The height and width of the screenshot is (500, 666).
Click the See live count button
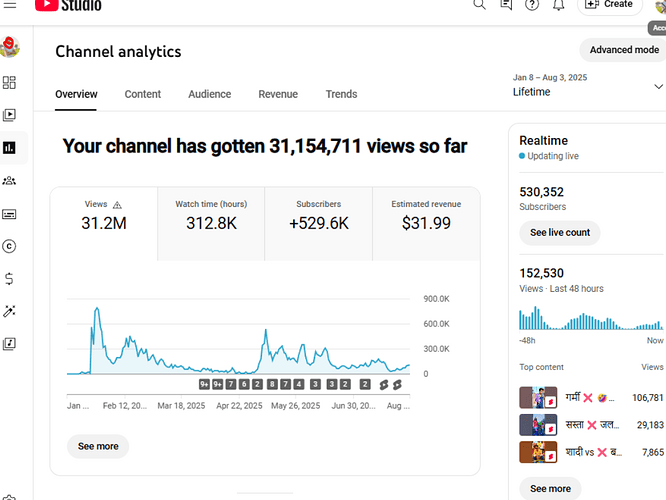559,233
